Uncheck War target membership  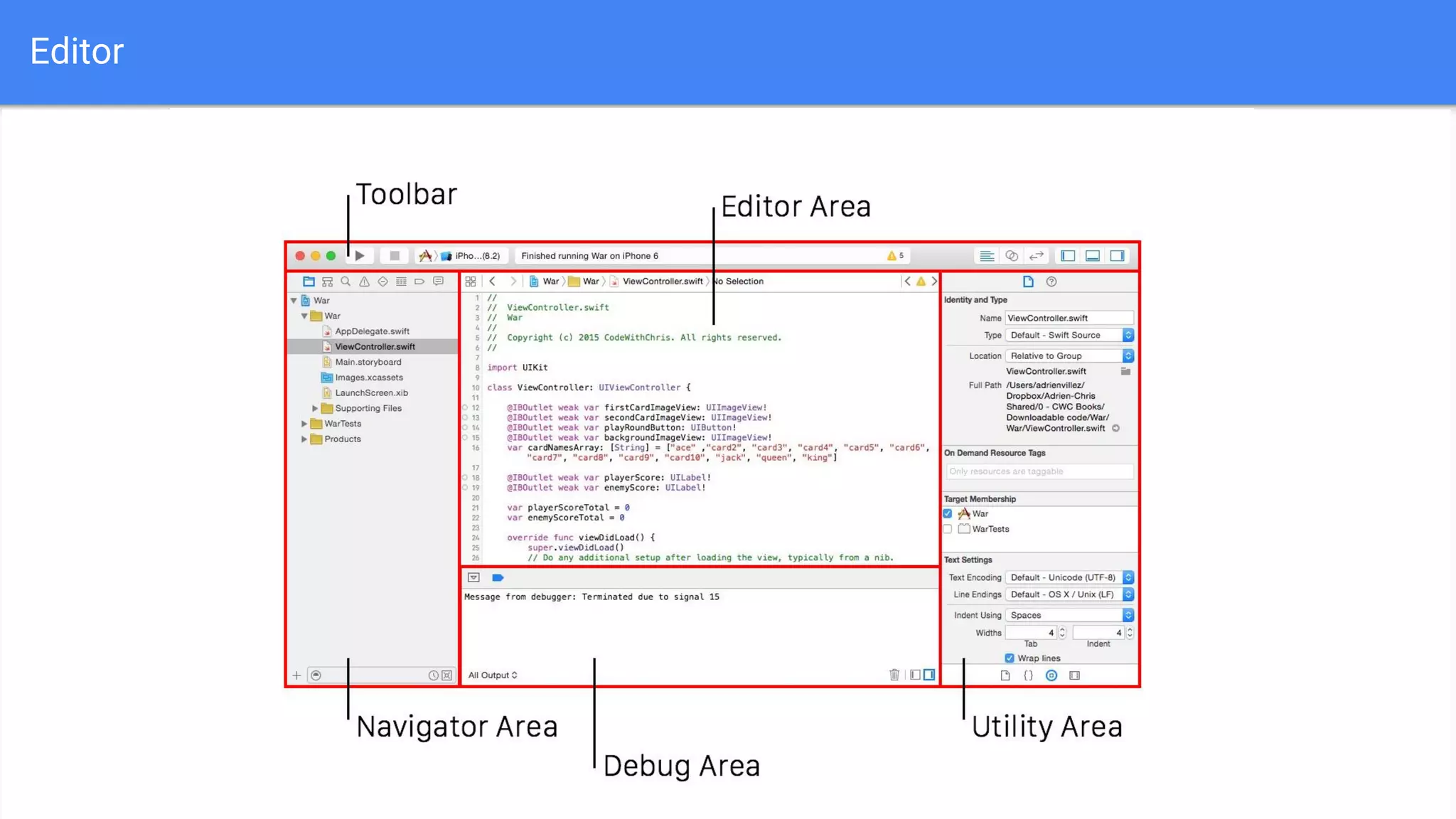(948, 513)
